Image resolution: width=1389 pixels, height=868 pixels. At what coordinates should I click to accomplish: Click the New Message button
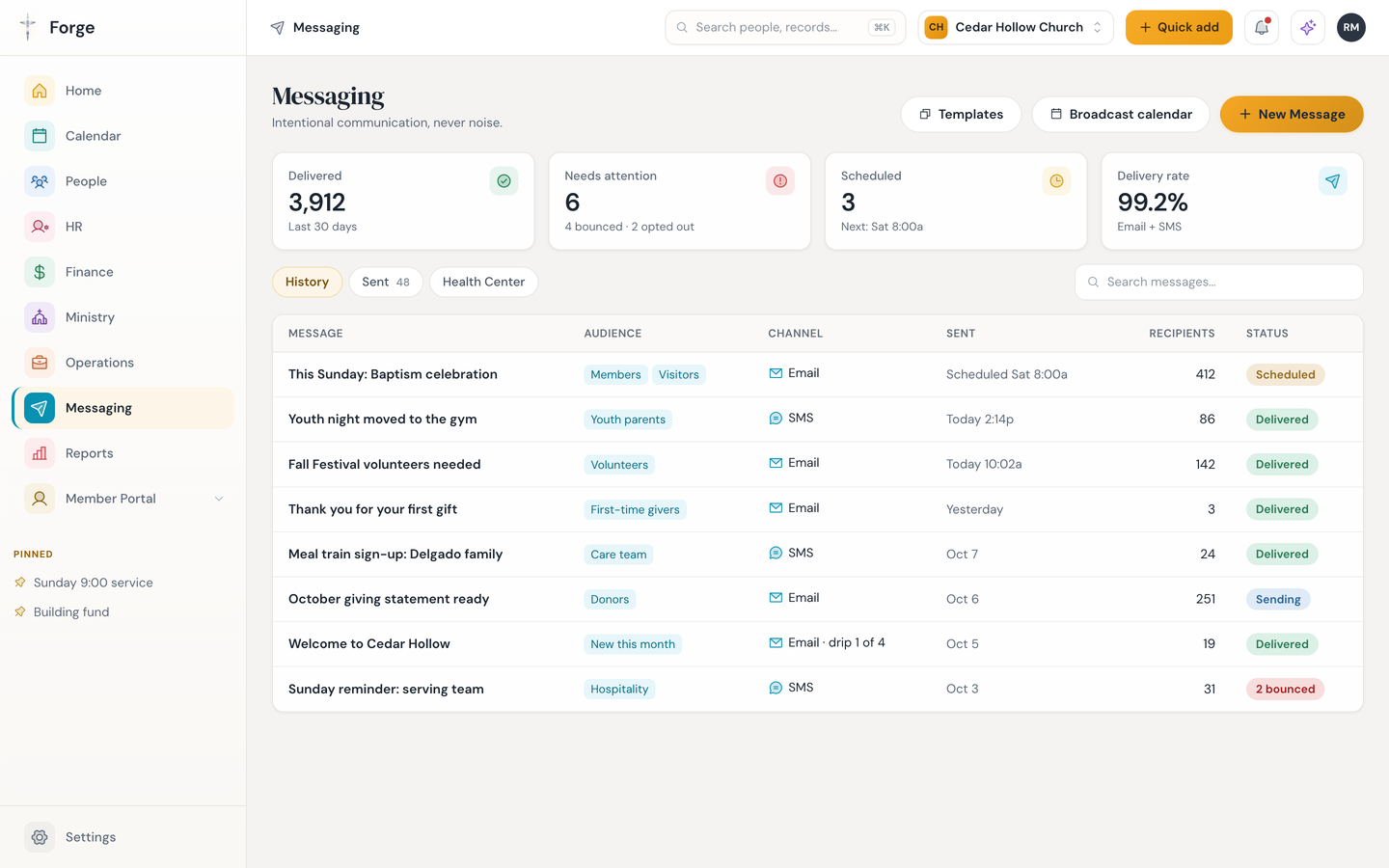point(1292,114)
